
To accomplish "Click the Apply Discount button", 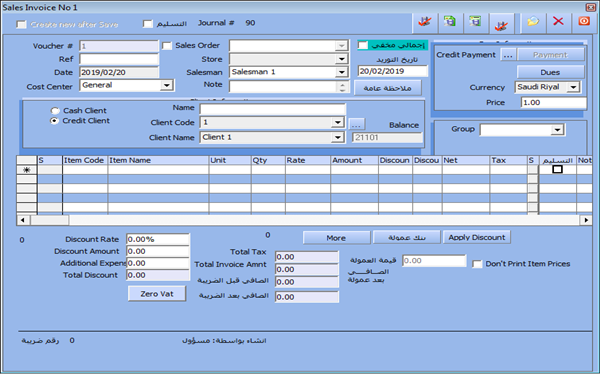I will (x=476, y=237).
